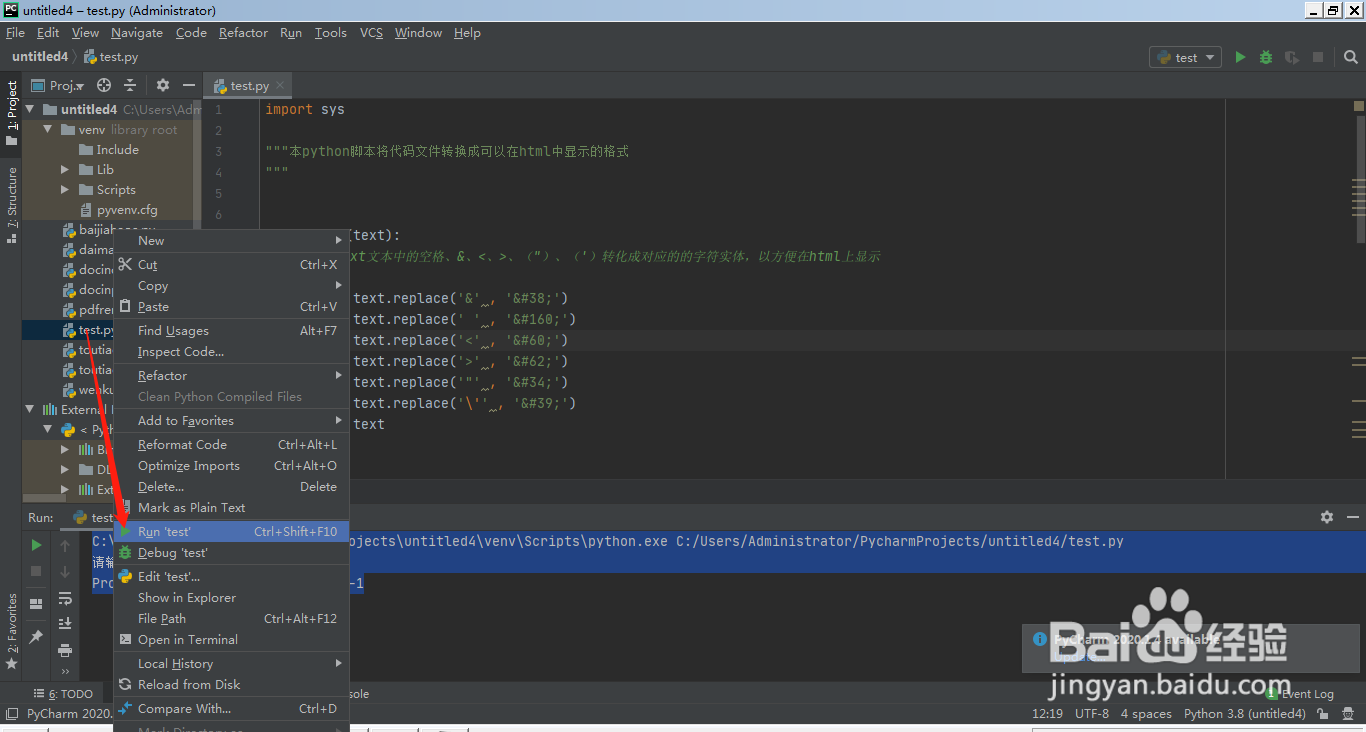Image resolution: width=1366 pixels, height=732 pixels.
Task: Expand the Lib folder
Action: [65, 170]
